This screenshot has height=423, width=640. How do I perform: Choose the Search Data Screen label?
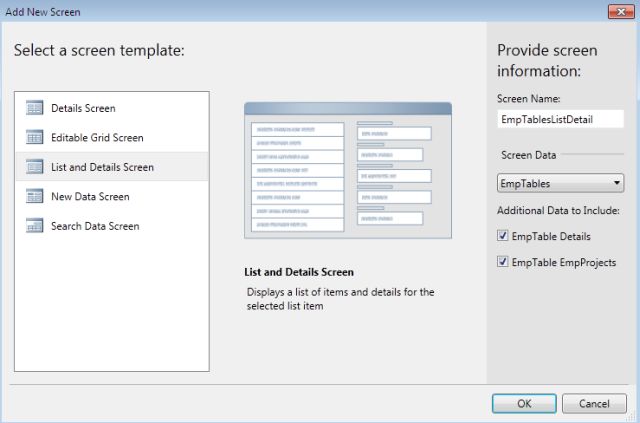[x=95, y=226]
